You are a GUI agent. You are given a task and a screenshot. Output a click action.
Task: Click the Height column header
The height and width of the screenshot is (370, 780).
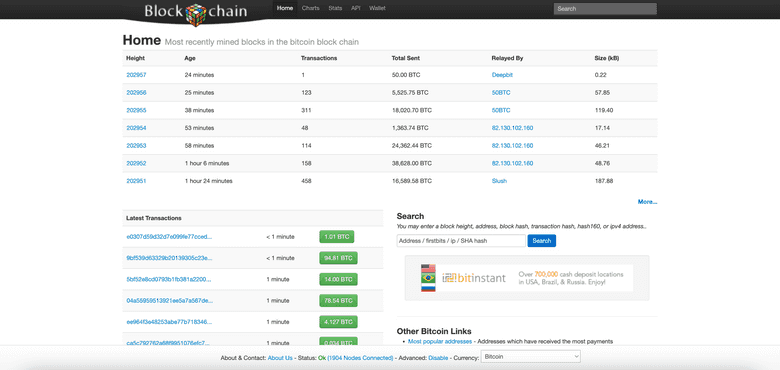135,58
